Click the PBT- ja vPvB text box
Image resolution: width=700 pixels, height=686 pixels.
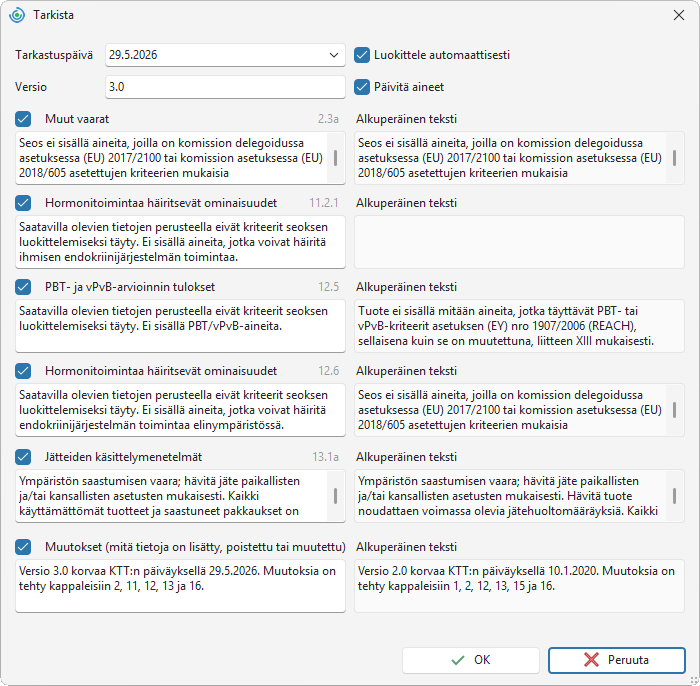pos(180,326)
